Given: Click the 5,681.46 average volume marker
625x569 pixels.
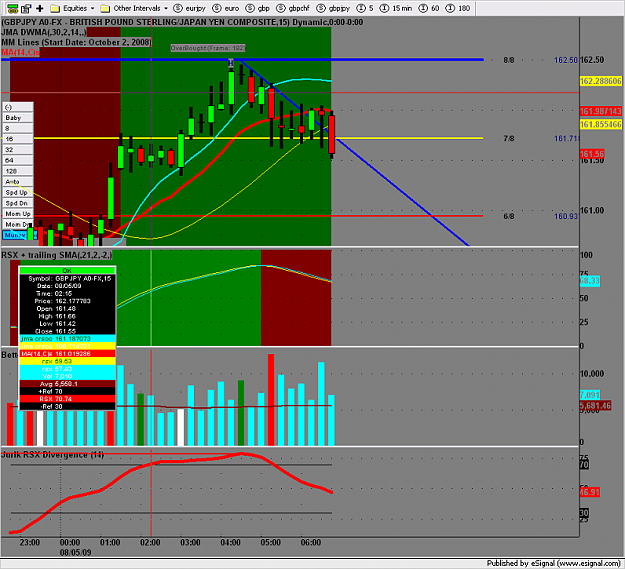Looking at the screenshot, I should coord(595,406).
